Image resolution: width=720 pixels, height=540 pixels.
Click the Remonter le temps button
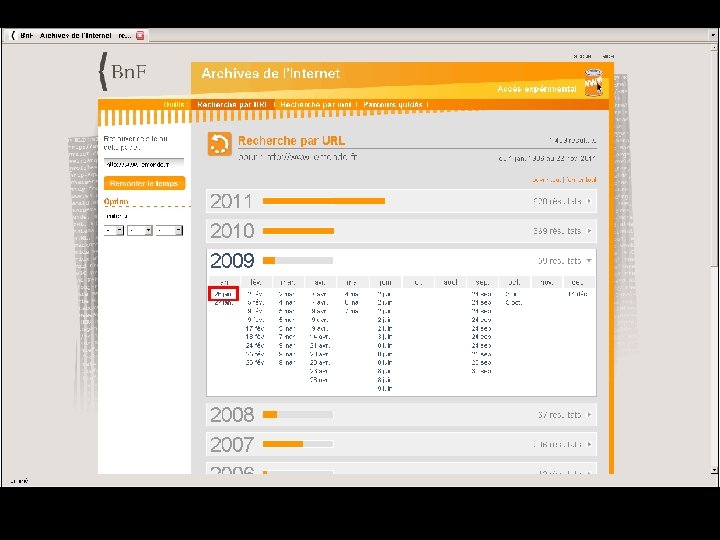pyautogui.click(x=144, y=183)
